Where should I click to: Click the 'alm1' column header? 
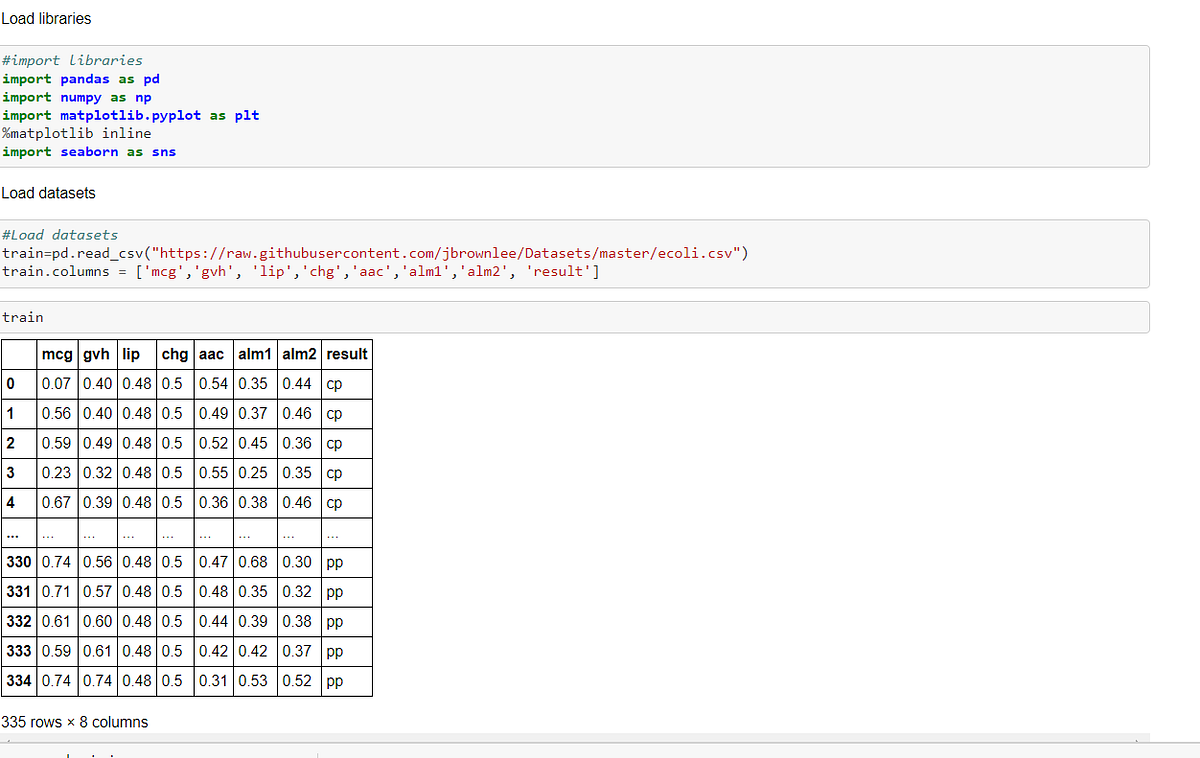click(x=254, y=353)
